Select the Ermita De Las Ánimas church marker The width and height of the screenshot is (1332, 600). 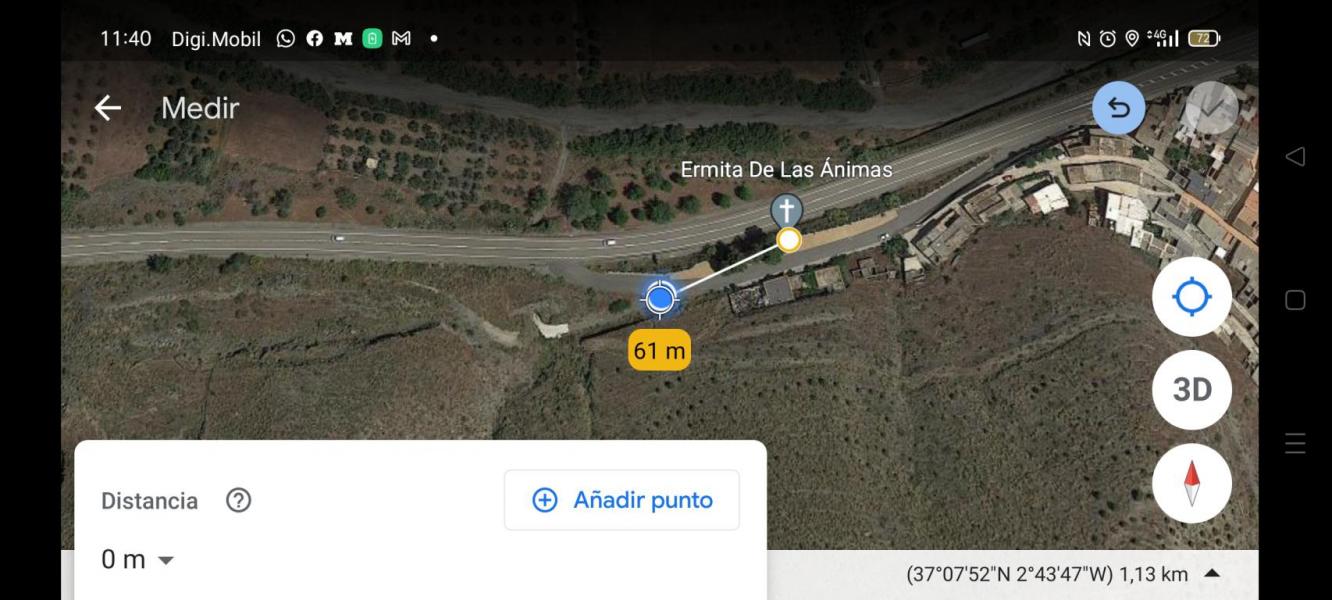click(787, 210)
